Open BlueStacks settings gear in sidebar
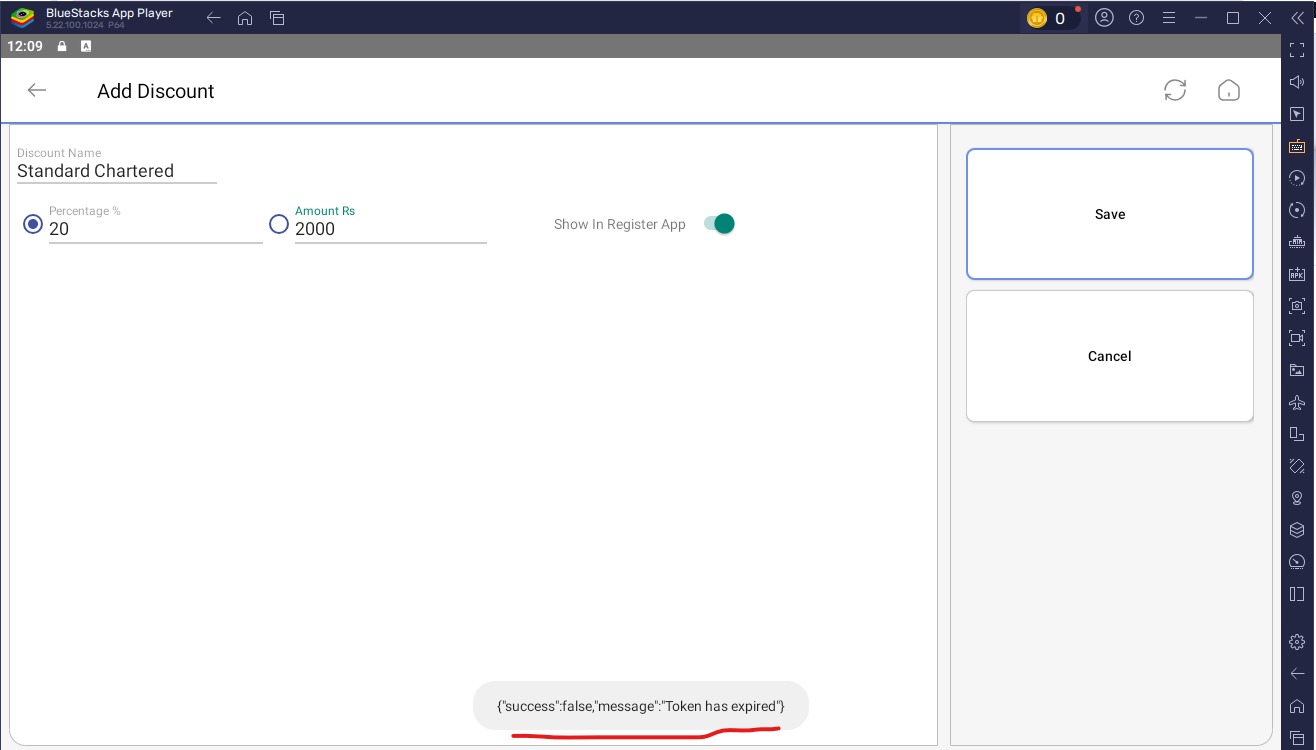Image resolution: width=1316 pixels, height=750 pixels. click(1297, 642)
